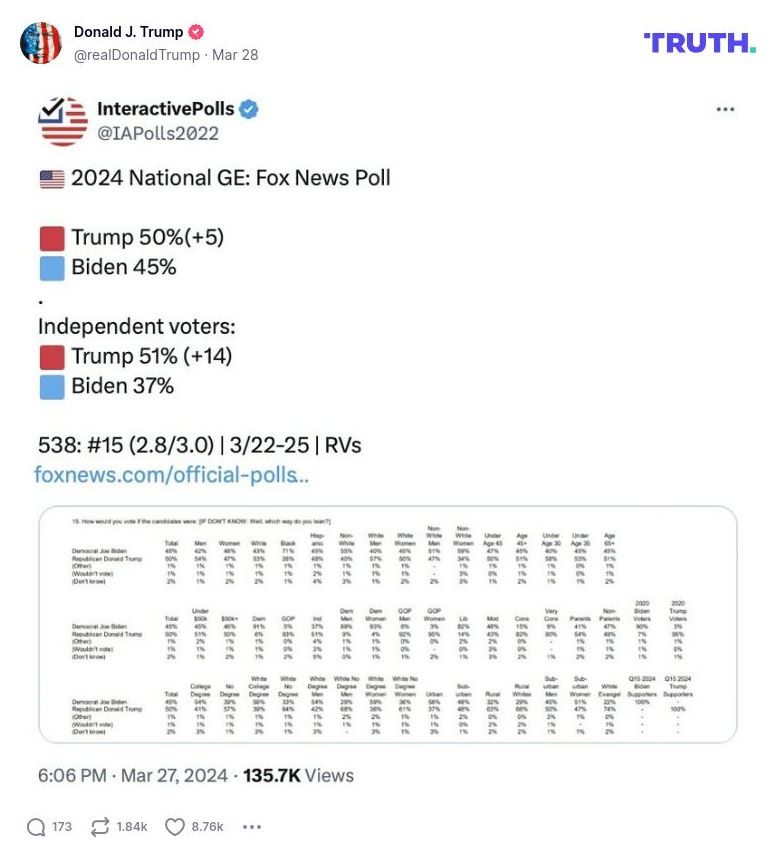777x857 pixels.
Task: Open the bottom ellipsis options menu
Action: 252,828
